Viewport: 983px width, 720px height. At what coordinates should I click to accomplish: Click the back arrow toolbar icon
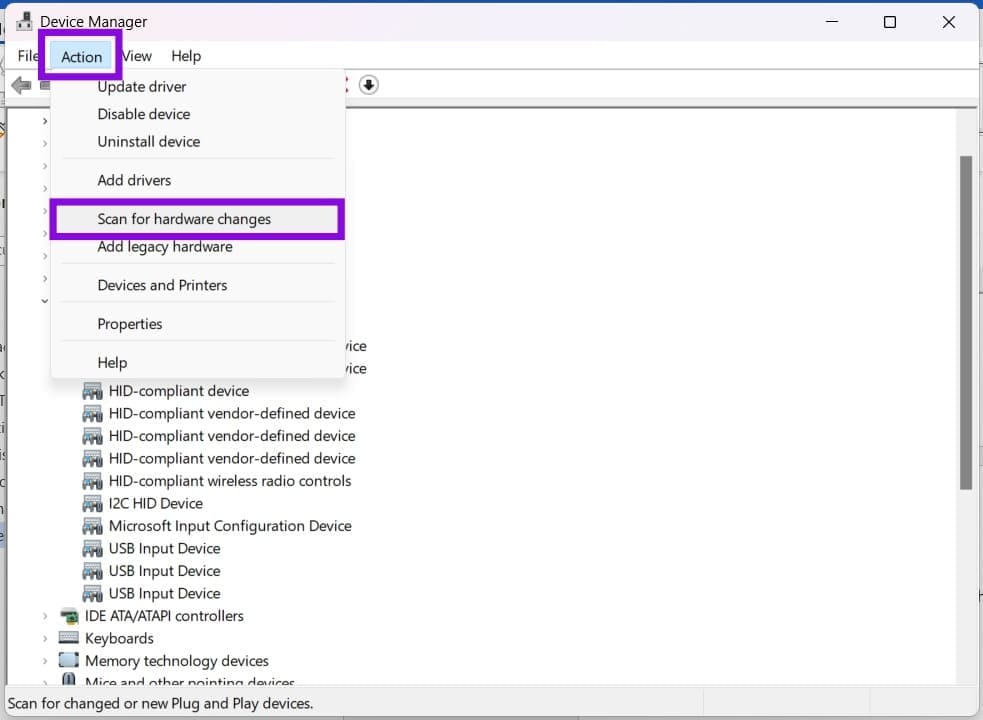(21, 85)
